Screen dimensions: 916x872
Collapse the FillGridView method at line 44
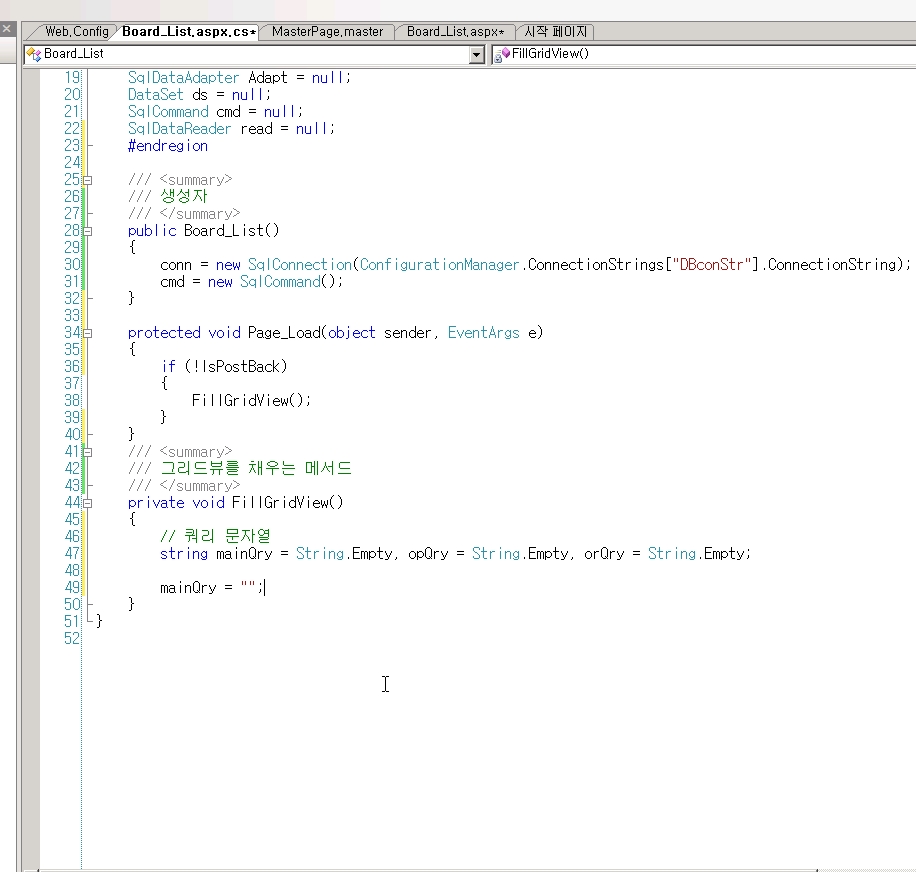[88, 503]
